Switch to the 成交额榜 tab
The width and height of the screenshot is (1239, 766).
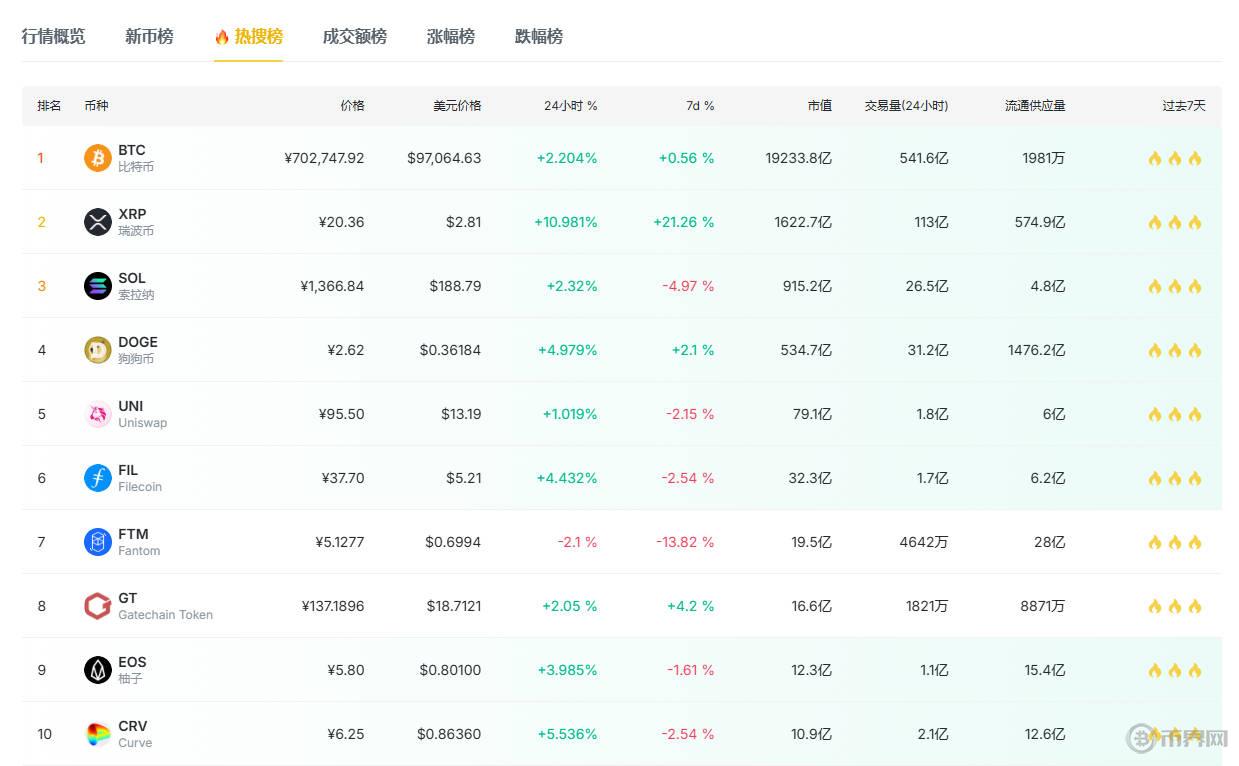coord(354,37)
